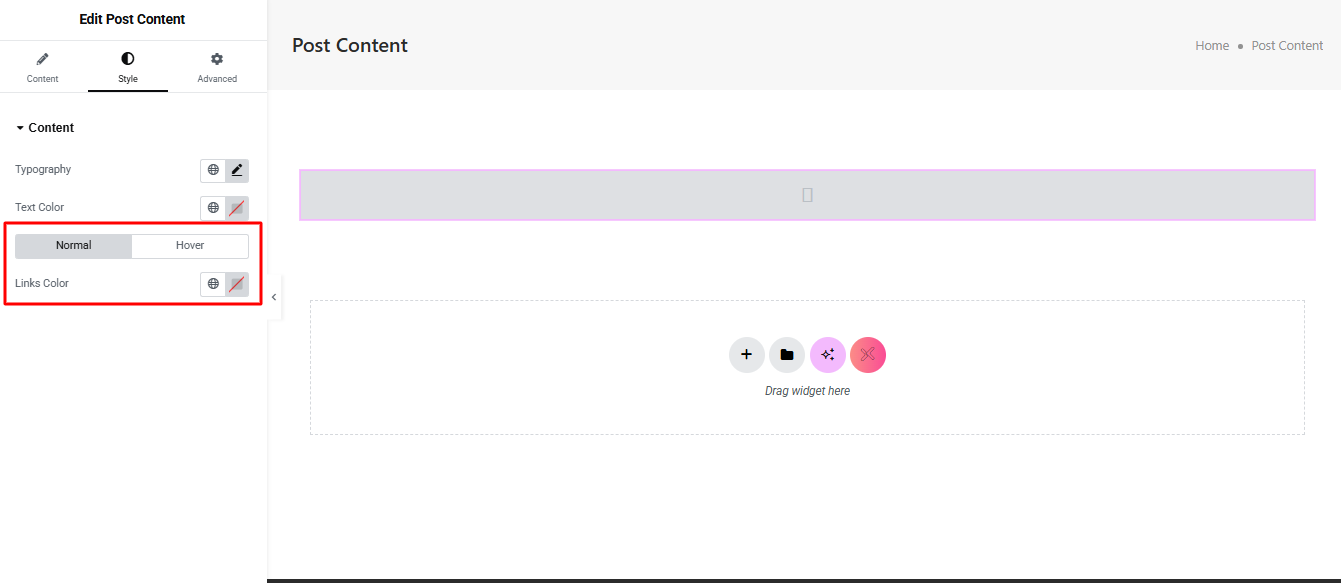Collapse the editor panel with arrow handle

tap(274, 297)
